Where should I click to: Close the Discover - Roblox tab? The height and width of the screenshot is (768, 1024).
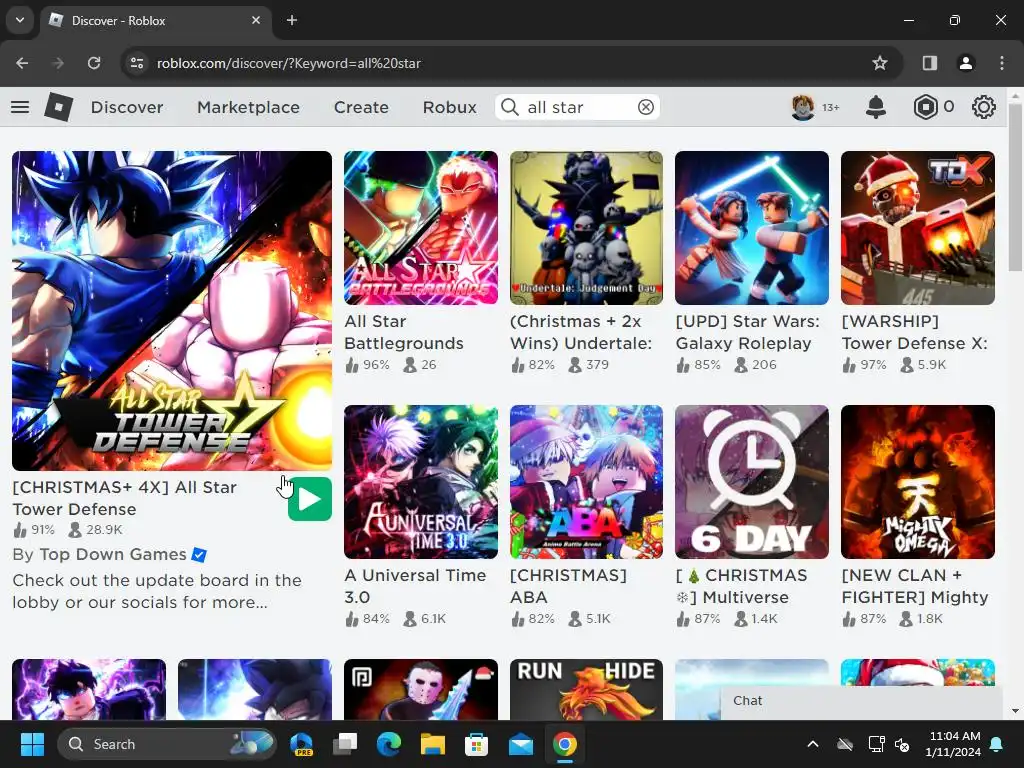pyautogui.click(x=256, y=20)
